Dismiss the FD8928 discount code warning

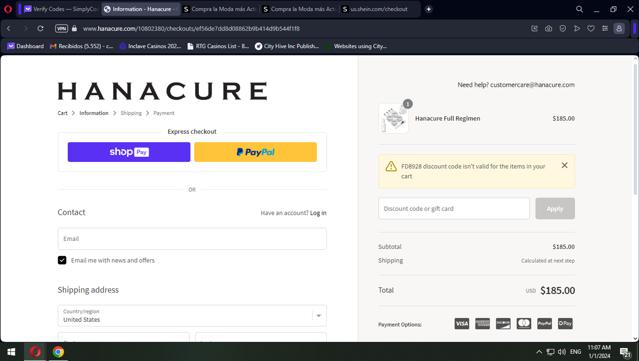click(x=564, y=165)
